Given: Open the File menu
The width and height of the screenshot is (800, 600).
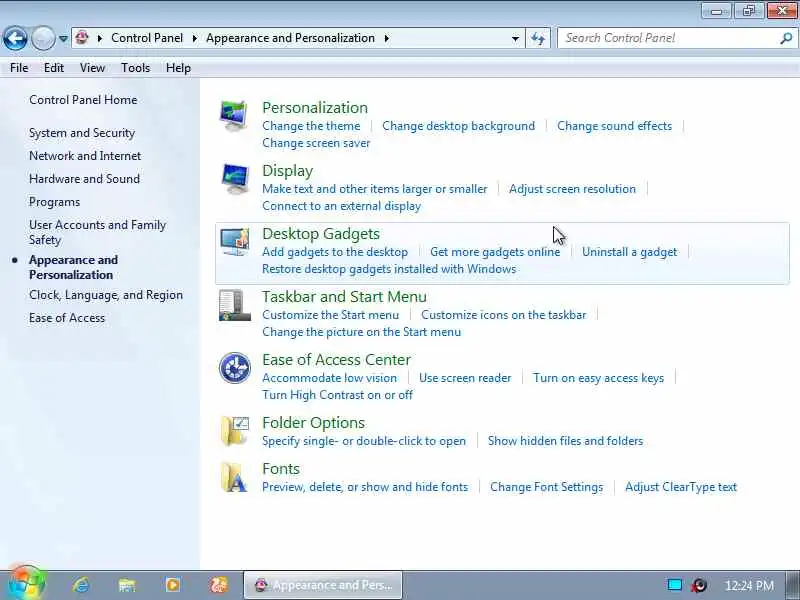Looking at the screenshot, I should point(19,68).
